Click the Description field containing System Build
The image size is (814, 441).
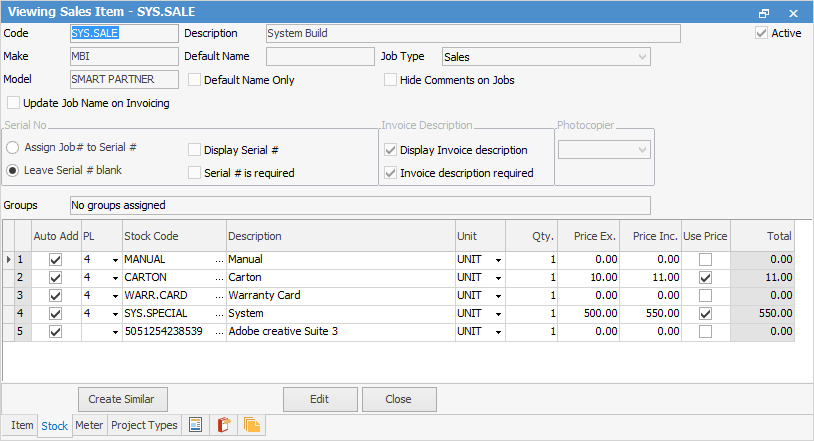point(472,33)
